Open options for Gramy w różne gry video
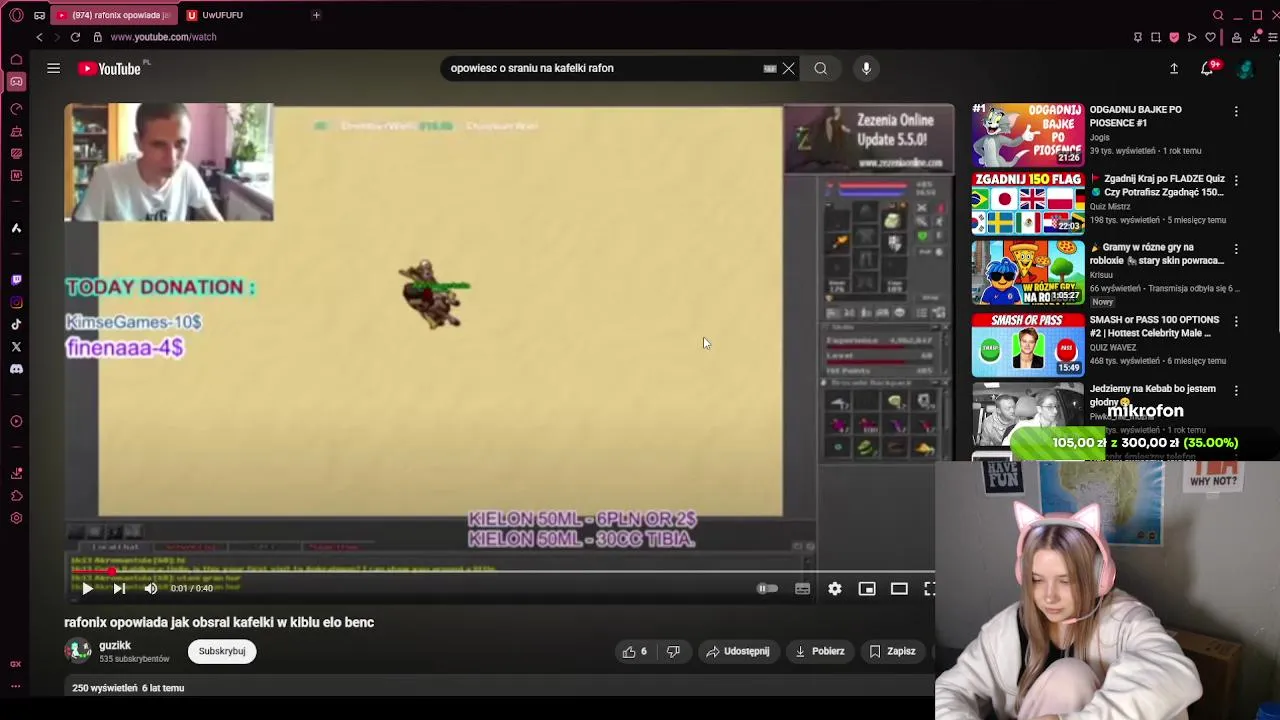 [x=1236, y=249]
